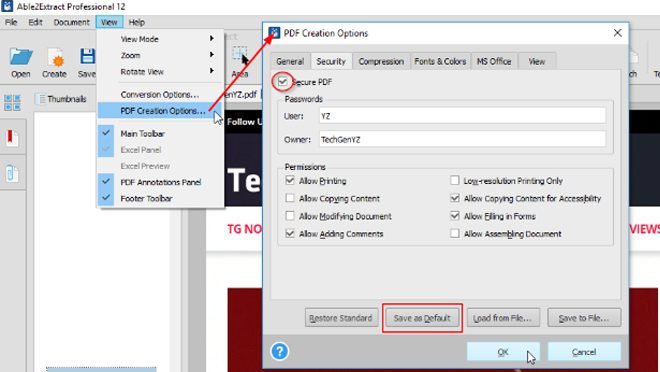Switch to the Compression tab
The width and height of the screenshot is (660, 372).
coord(381,61)
